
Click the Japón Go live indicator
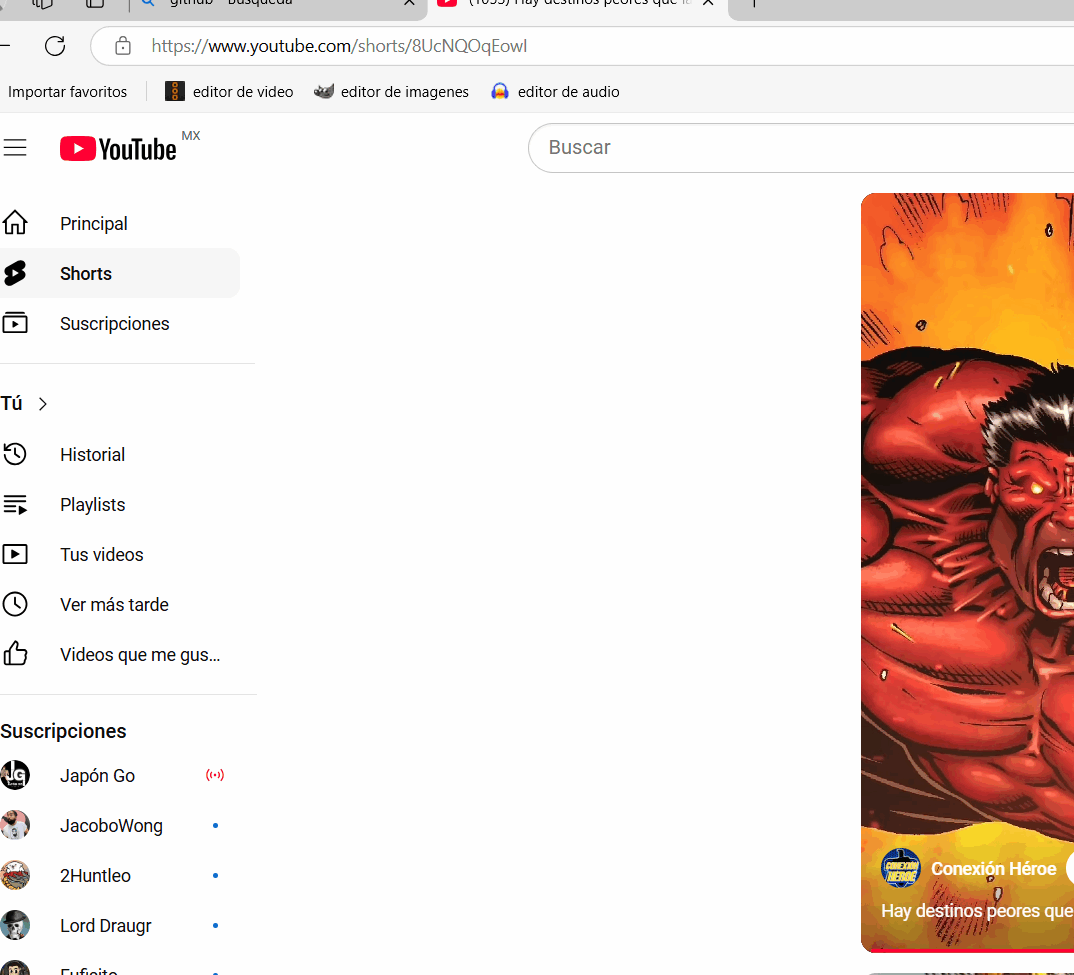coord(215,775)
